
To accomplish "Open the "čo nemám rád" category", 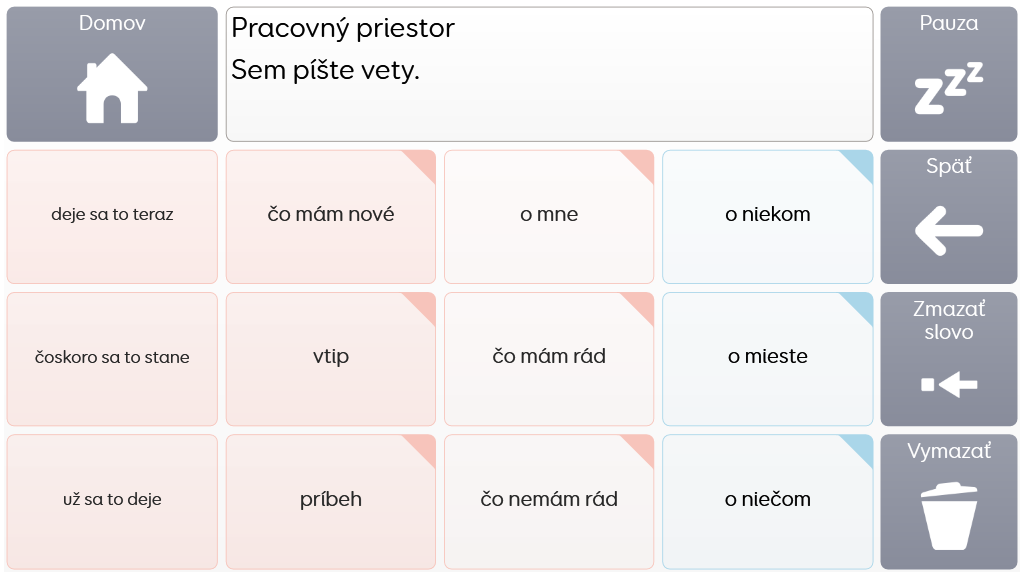I will [x=549, y=500].
